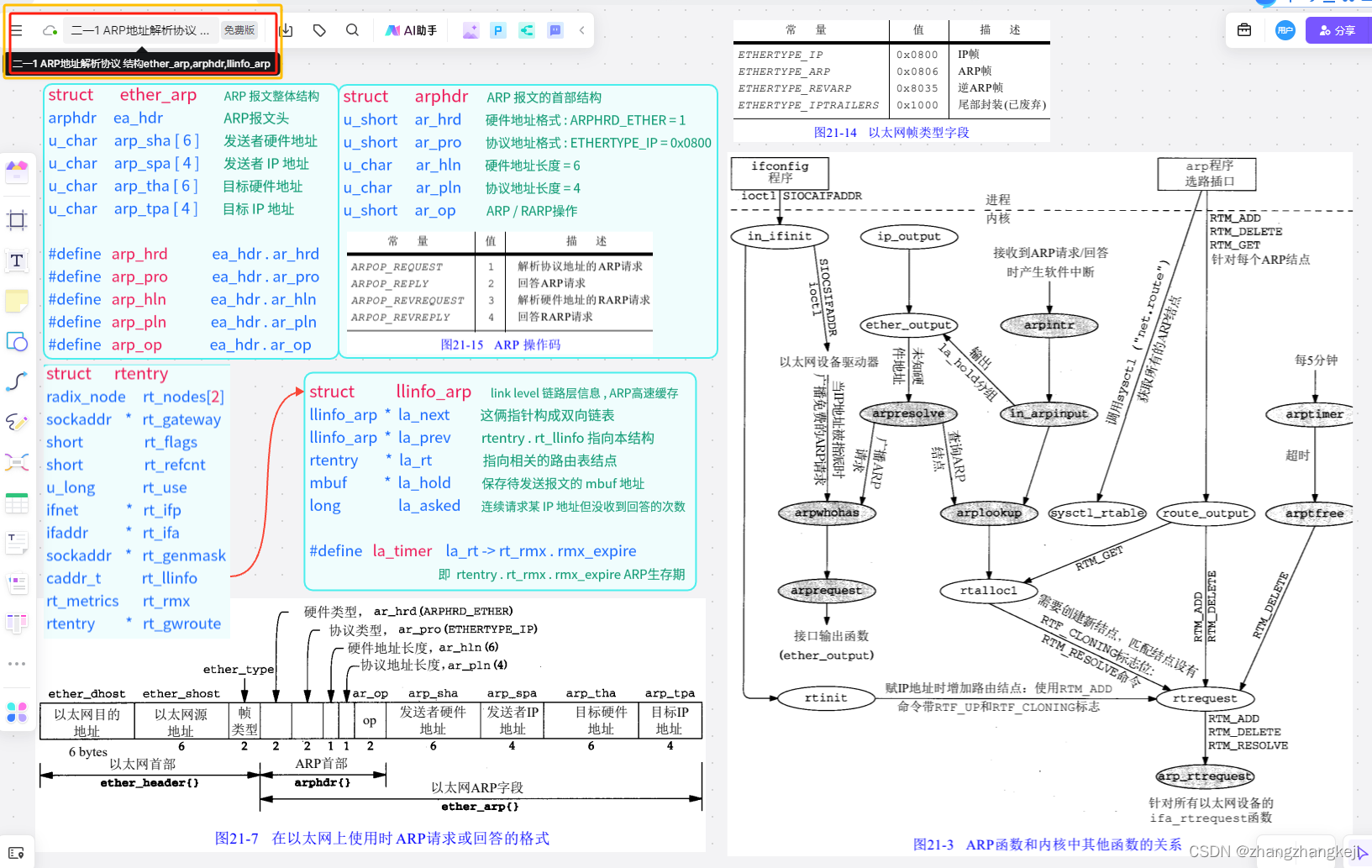
Task: Click the 图21-14 以太网帧类型字段 caption
Action: (x=891, y=133)
